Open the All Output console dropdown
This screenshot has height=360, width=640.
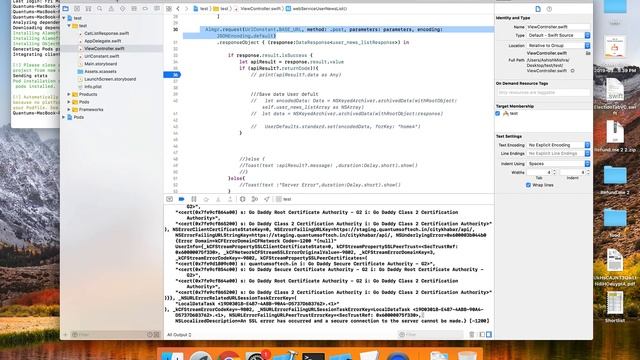pos(179,335)
